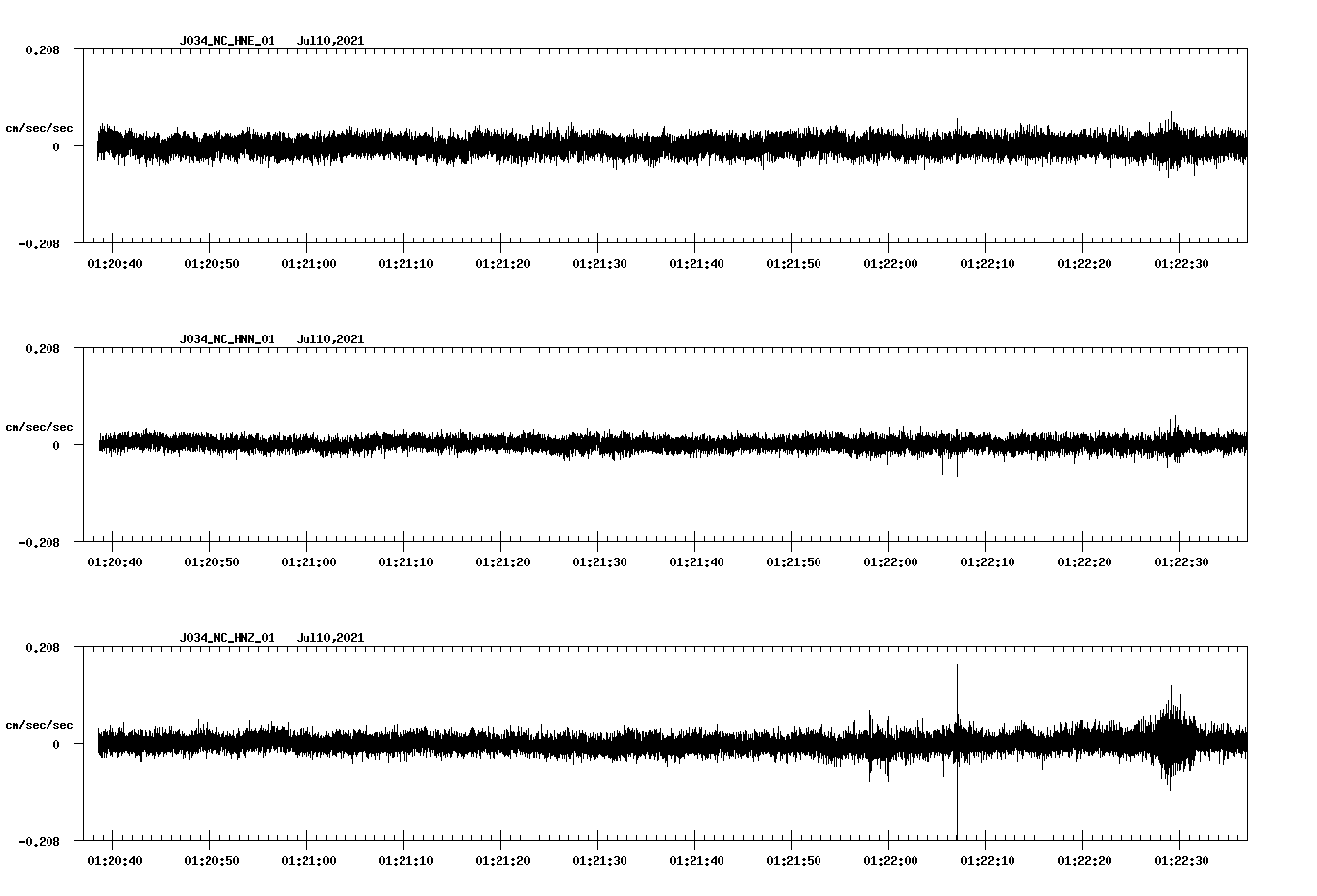Image resolution: width=1317 pixels, height=896 pixels.
Task: Click the -0.208 lower label on HNZ axis
Action: coord(39,842)
